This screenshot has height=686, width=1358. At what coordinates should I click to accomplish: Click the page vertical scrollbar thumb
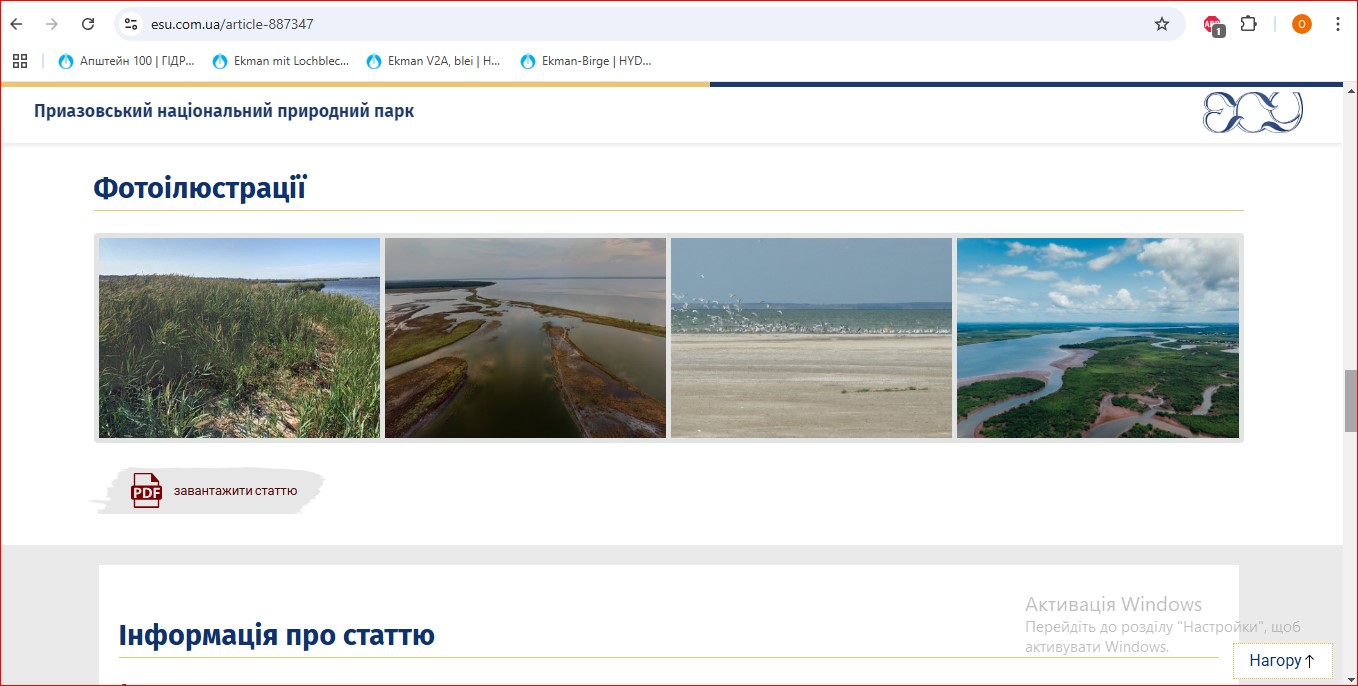1350,400
